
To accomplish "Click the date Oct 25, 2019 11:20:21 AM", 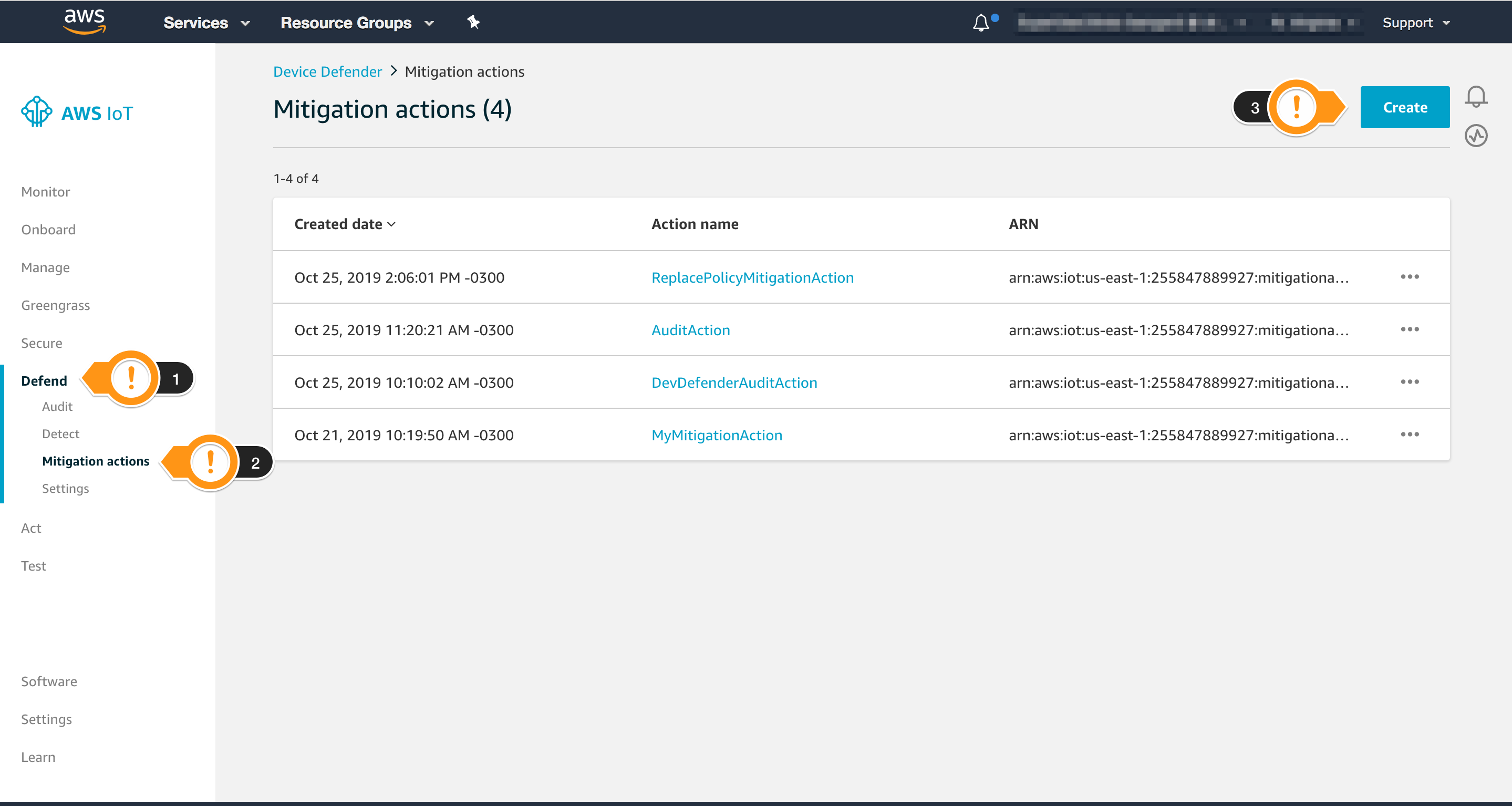I will click(404, 330).
